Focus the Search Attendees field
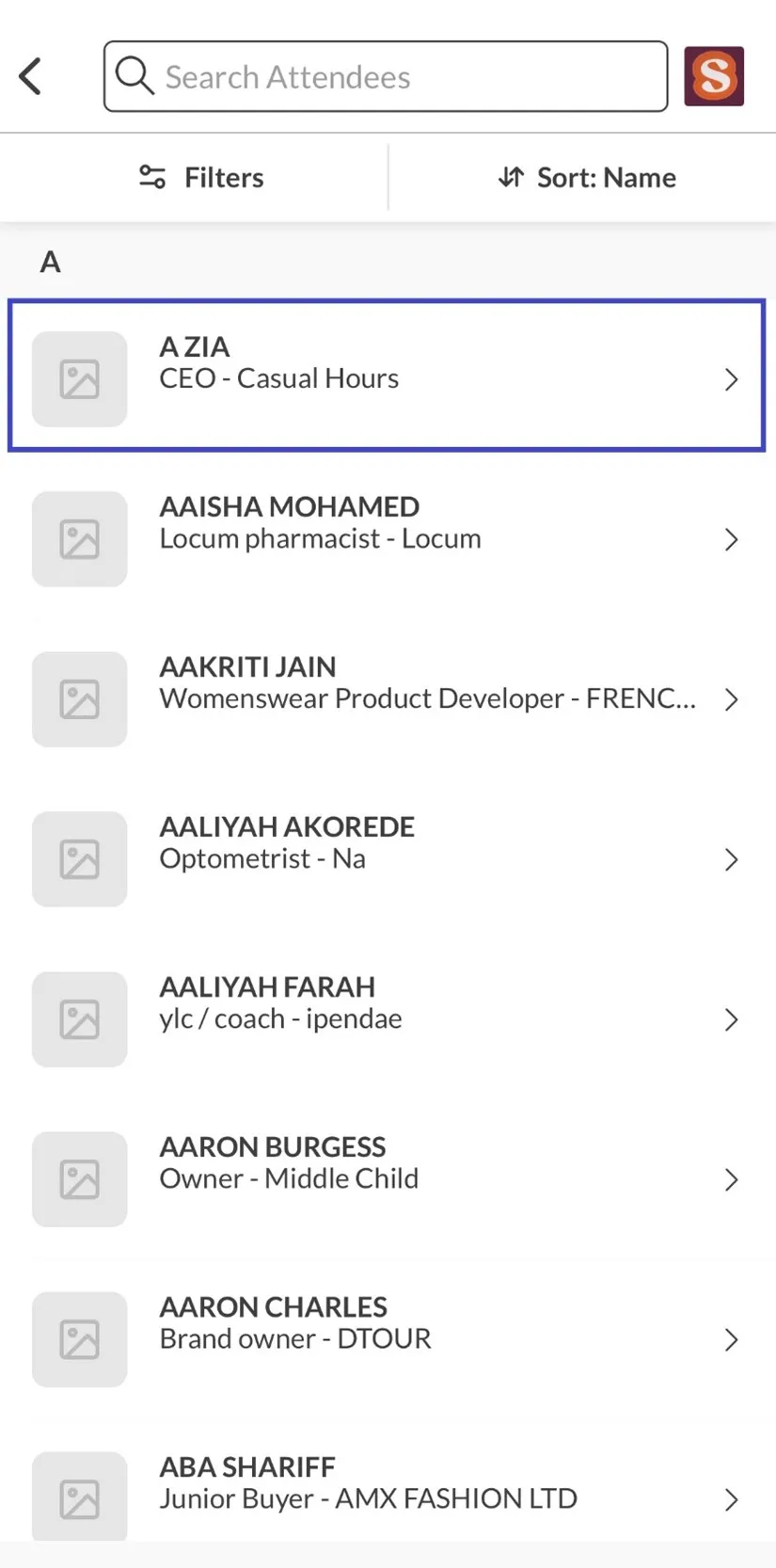This screenshot has width=776, height=1568. (404, 76)
